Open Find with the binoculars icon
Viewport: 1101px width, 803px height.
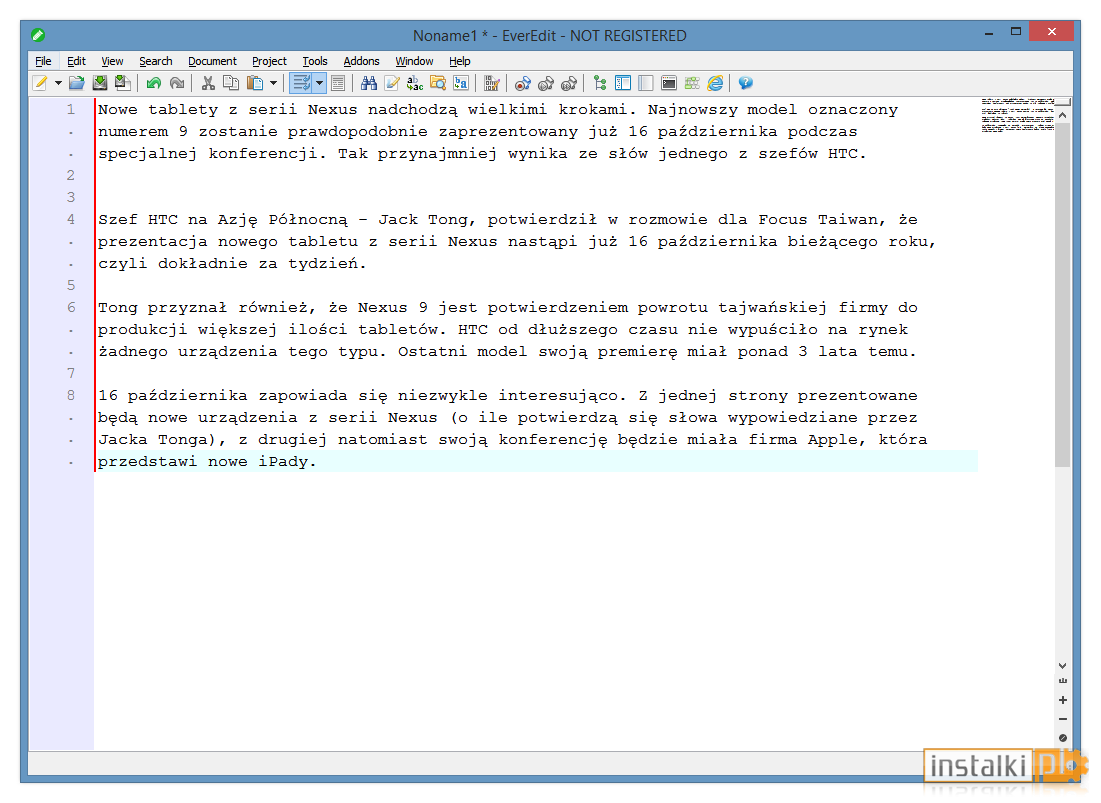(x=369, y=84)
